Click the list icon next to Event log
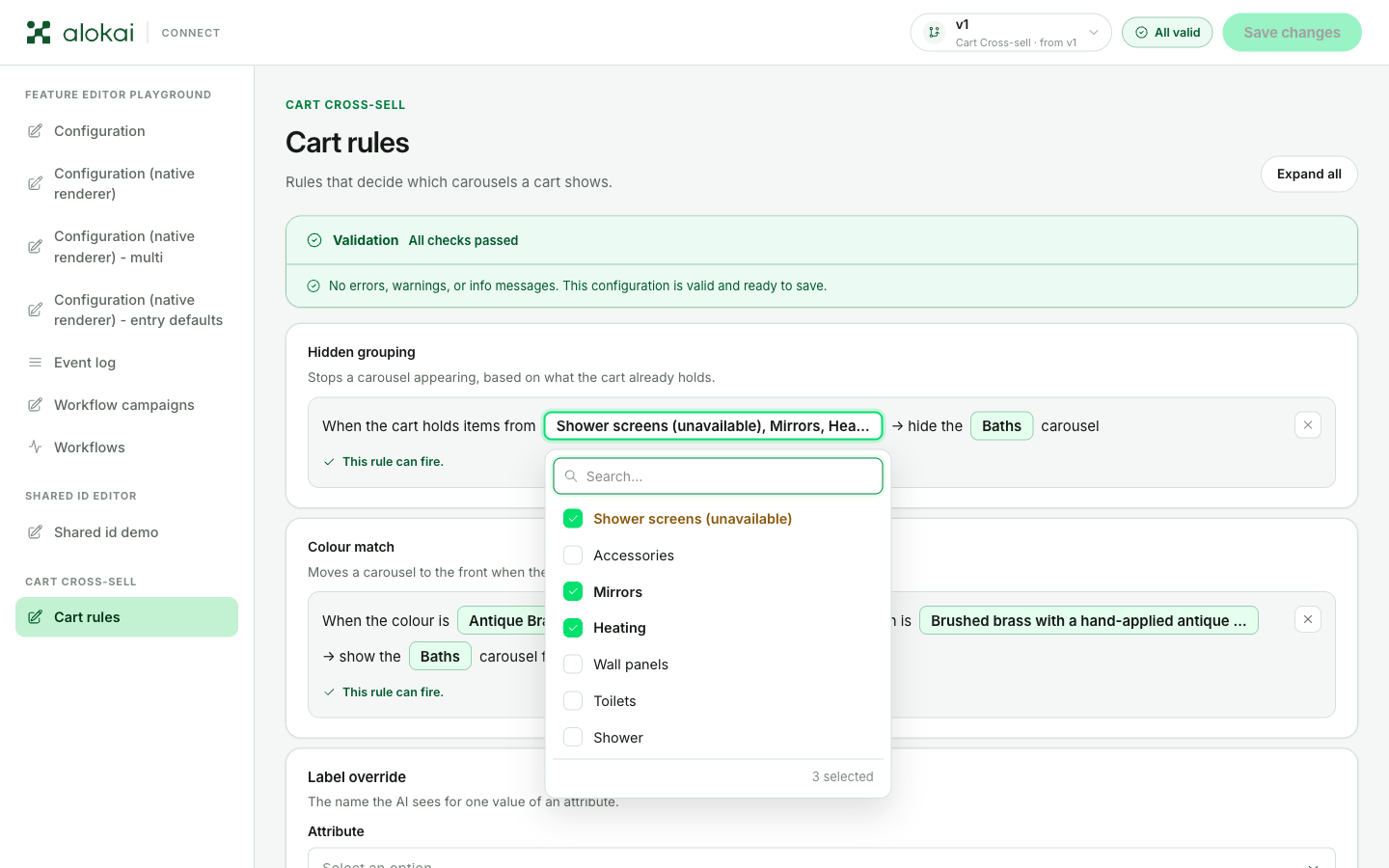 coord(35,363)
